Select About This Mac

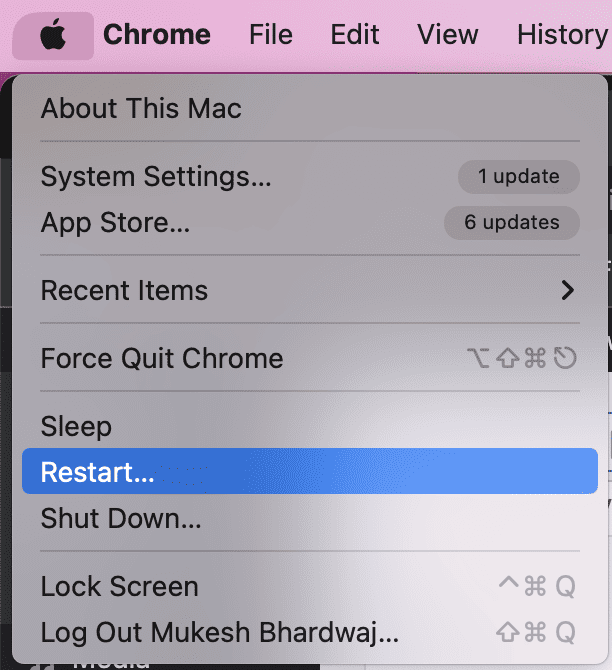[x=141, y=108]
